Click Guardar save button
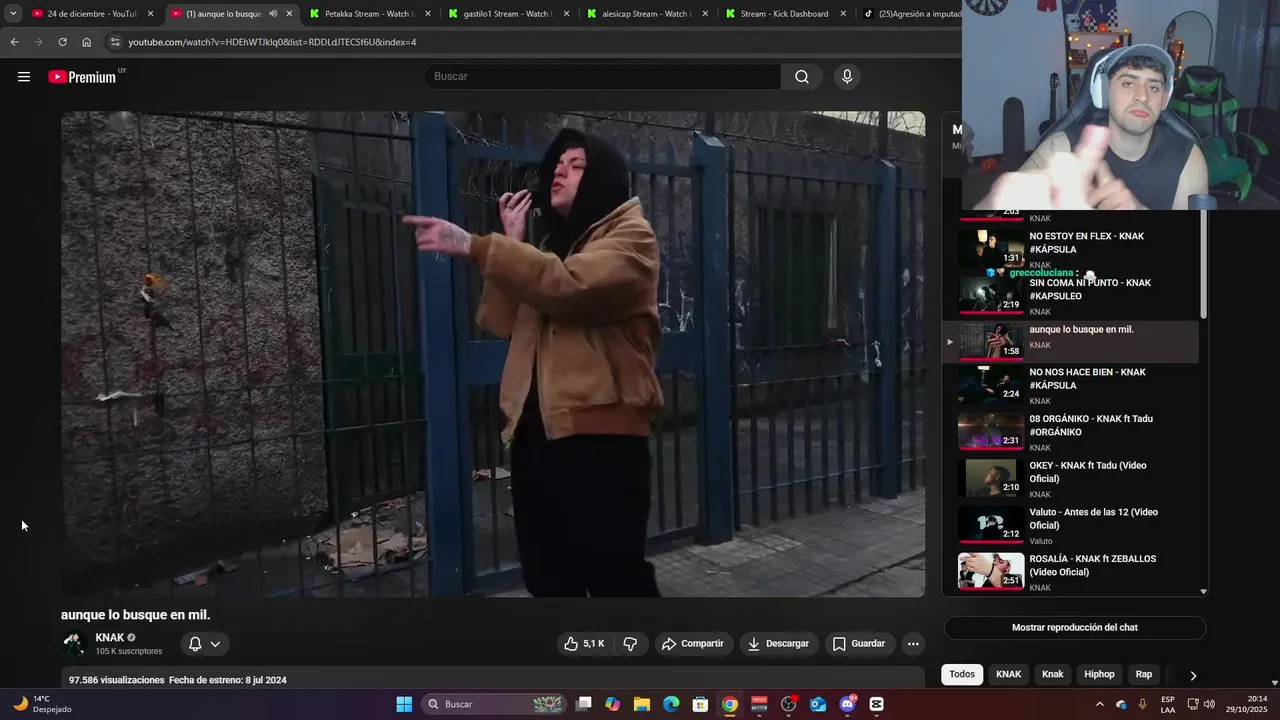 coord(859,644)
